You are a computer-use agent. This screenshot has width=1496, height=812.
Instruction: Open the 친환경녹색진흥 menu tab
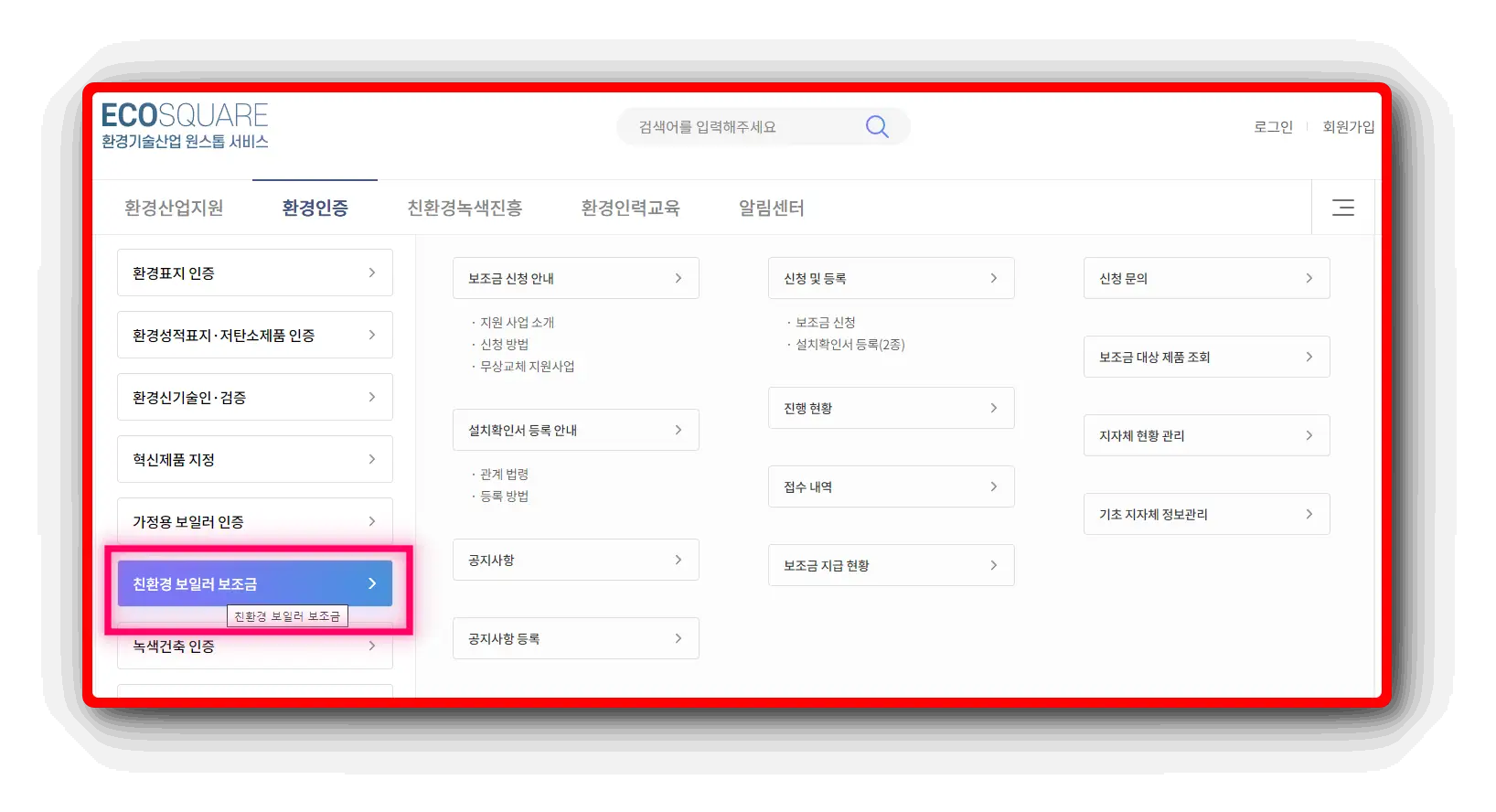pos(465,208)
